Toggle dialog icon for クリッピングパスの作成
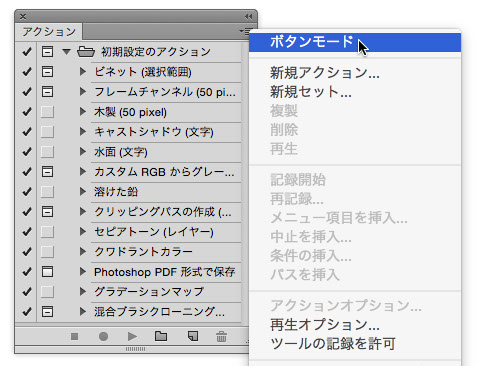This screenshot has width=482, height=366. [47, 212]
